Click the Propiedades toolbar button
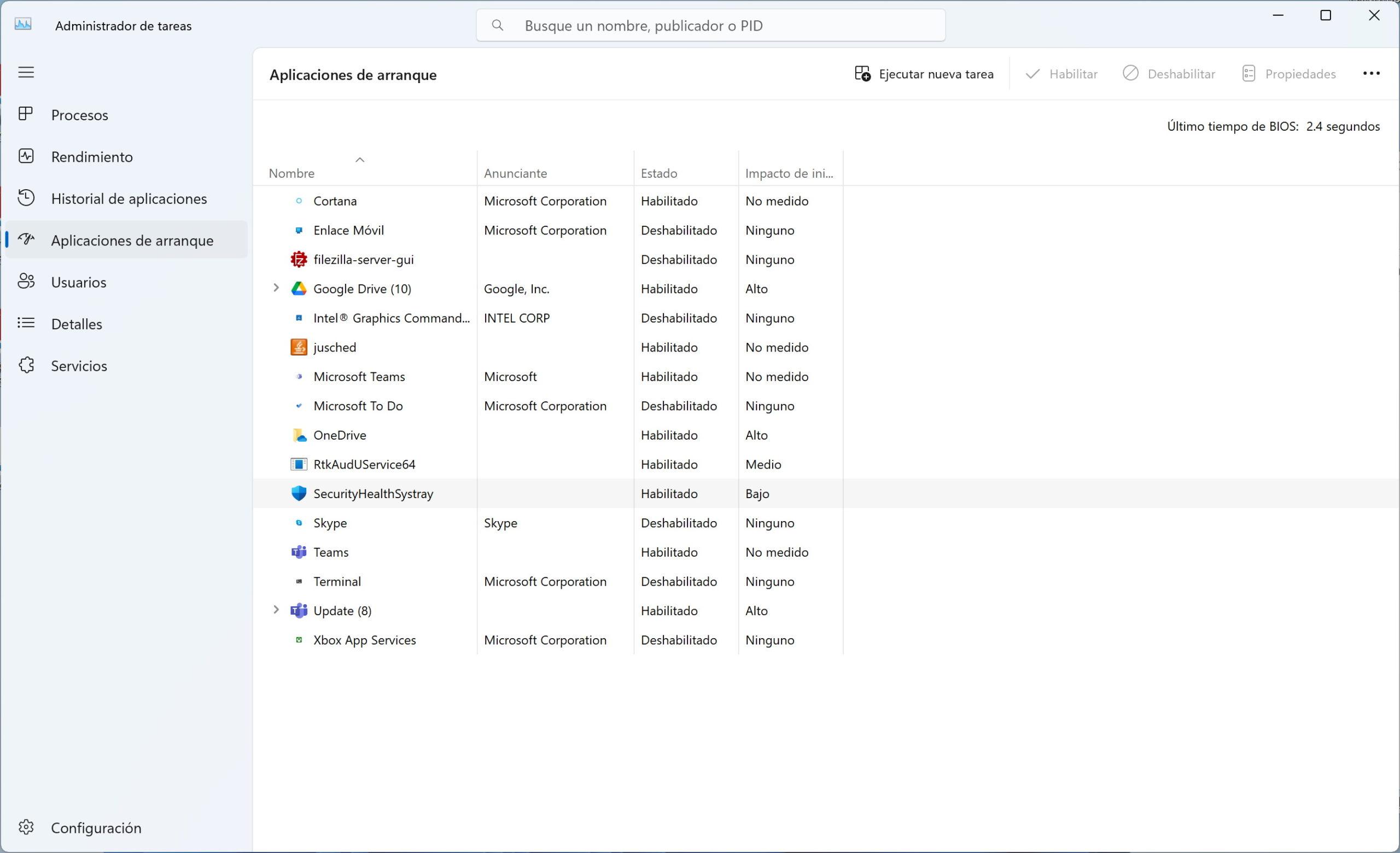 coord(1288,74)
